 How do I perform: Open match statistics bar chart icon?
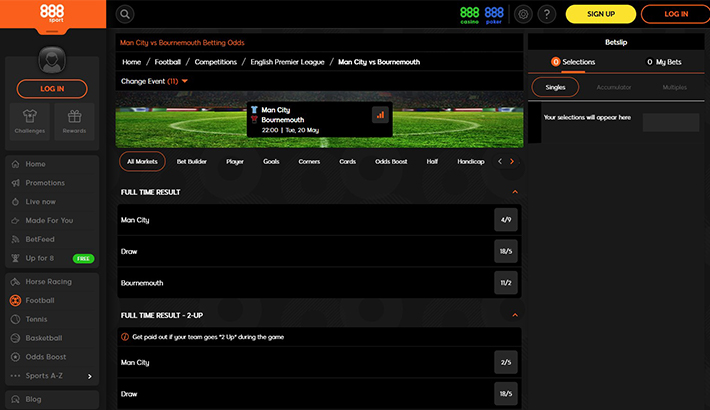click(380, 115)
